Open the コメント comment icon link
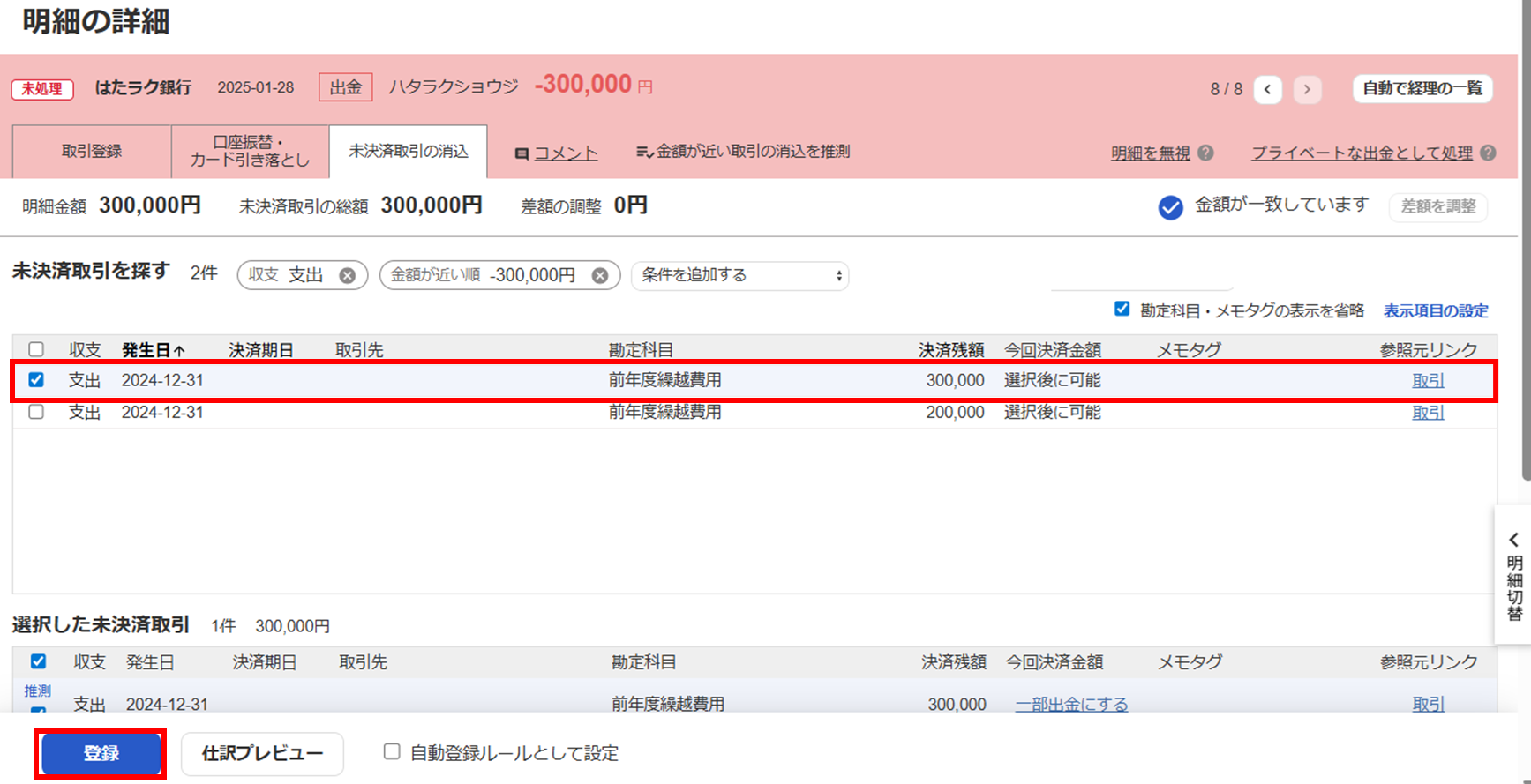The image size is (1531, 784). pos(522,153)
